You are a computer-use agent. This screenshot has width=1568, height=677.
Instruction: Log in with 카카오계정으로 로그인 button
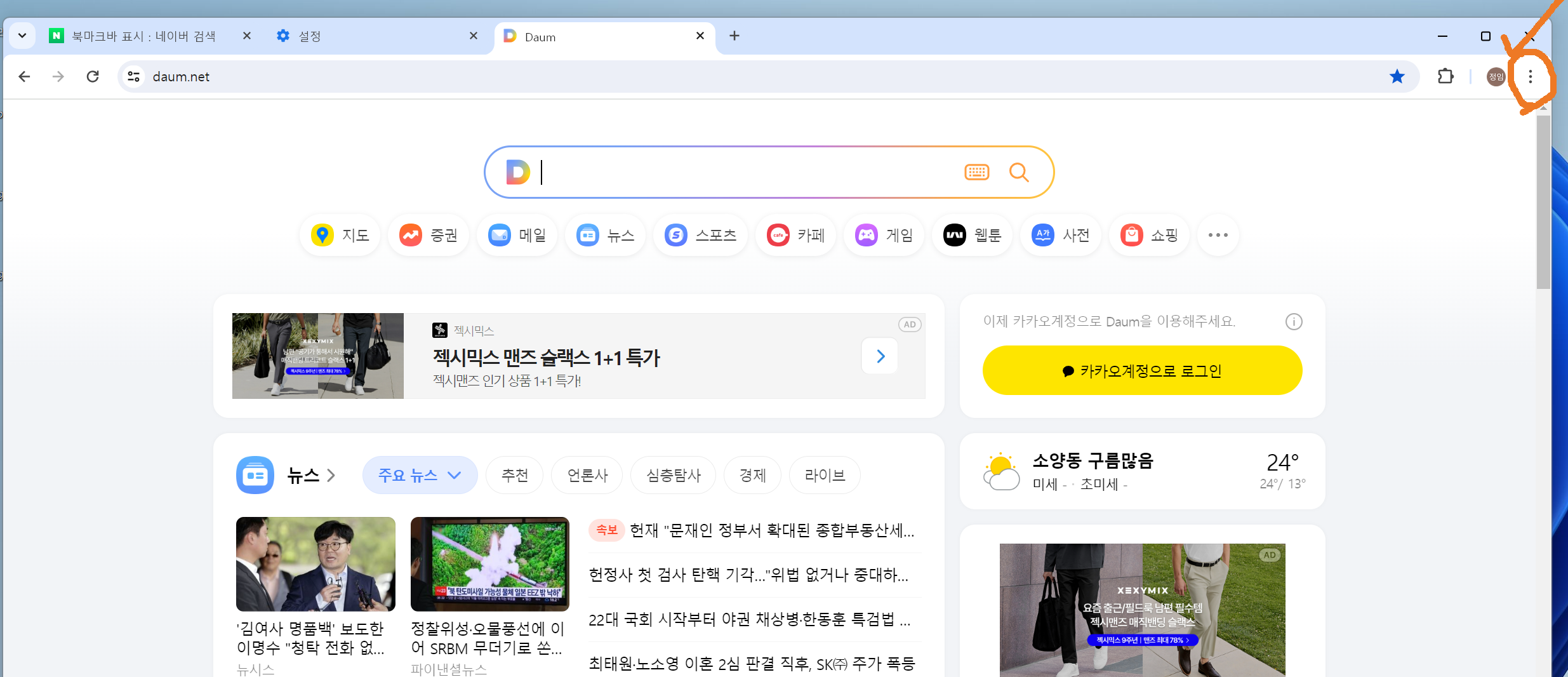pos(1142,370)
